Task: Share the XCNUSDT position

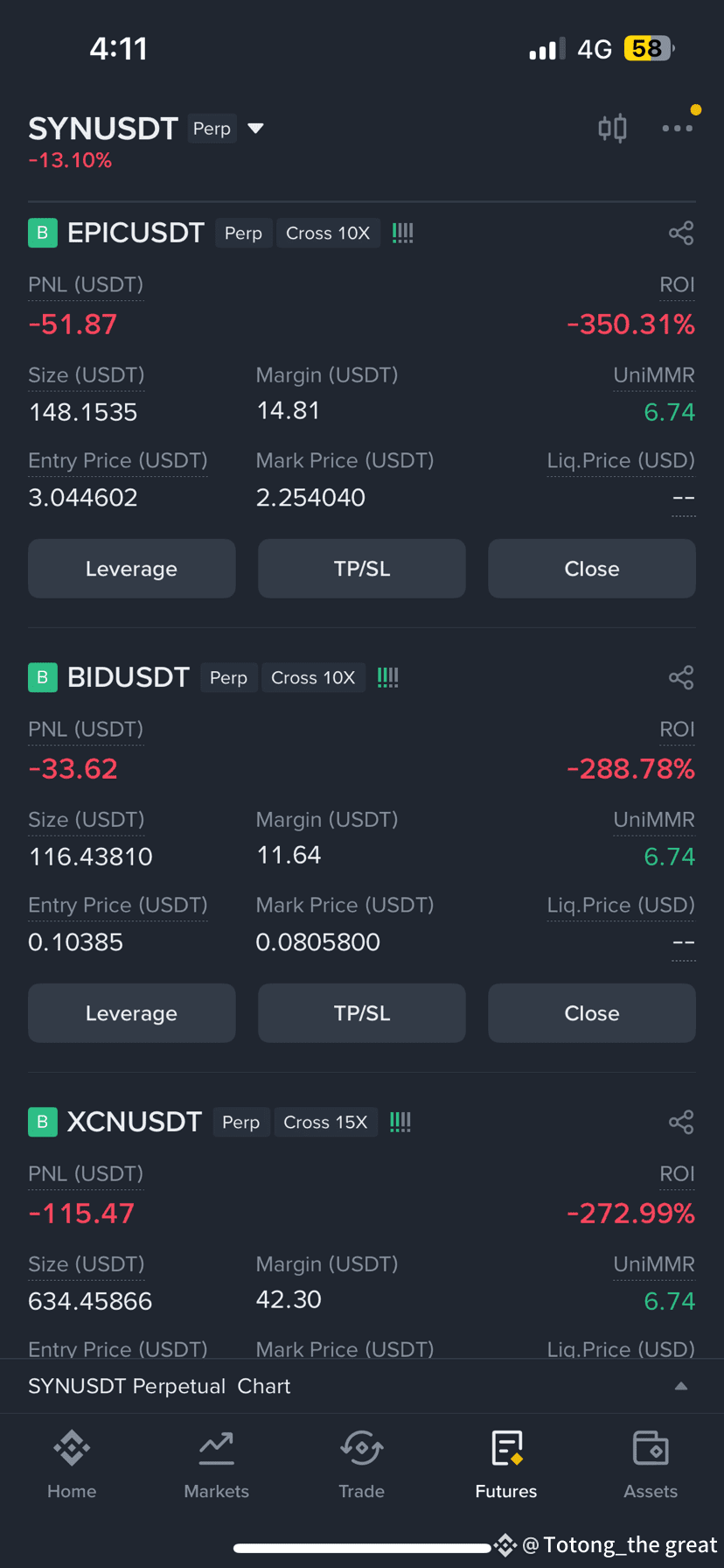Action: [x=681, y=1122]
